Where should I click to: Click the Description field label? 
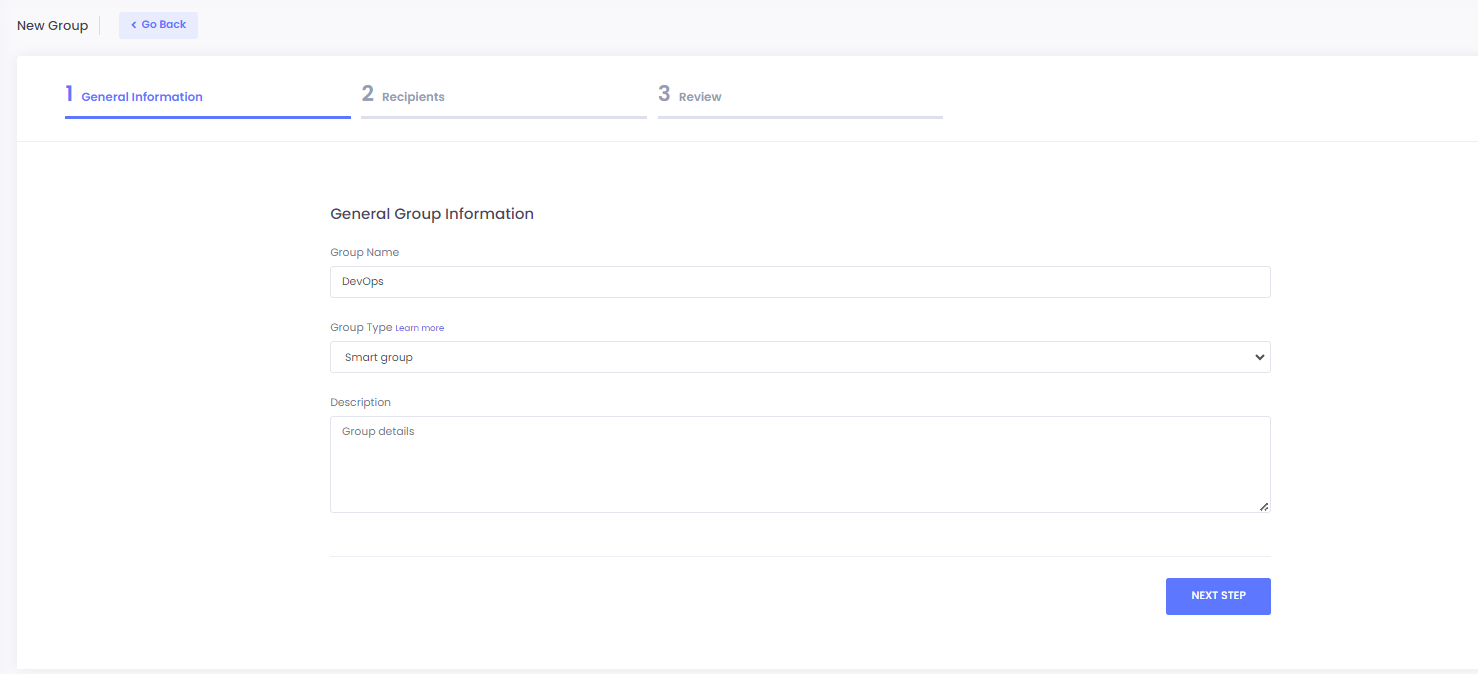click(x=360, y=403)
